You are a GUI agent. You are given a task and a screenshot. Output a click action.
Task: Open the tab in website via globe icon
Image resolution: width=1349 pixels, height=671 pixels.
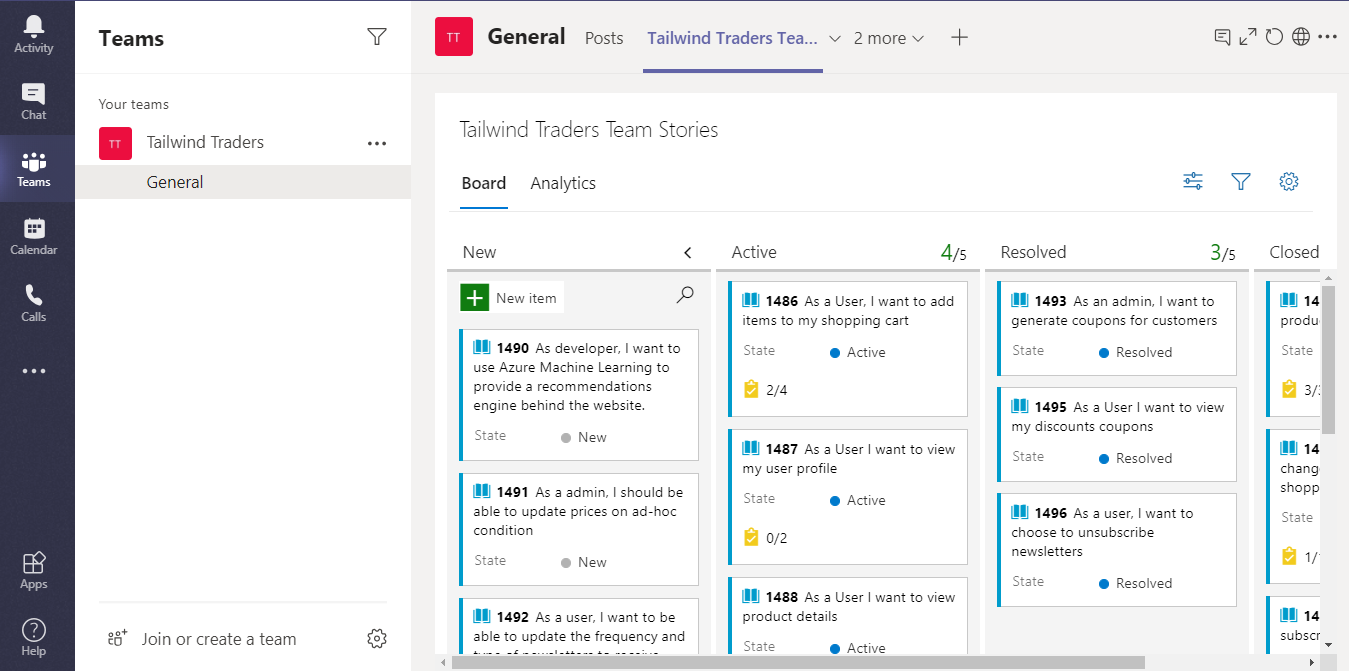[x=1301, y=37]
